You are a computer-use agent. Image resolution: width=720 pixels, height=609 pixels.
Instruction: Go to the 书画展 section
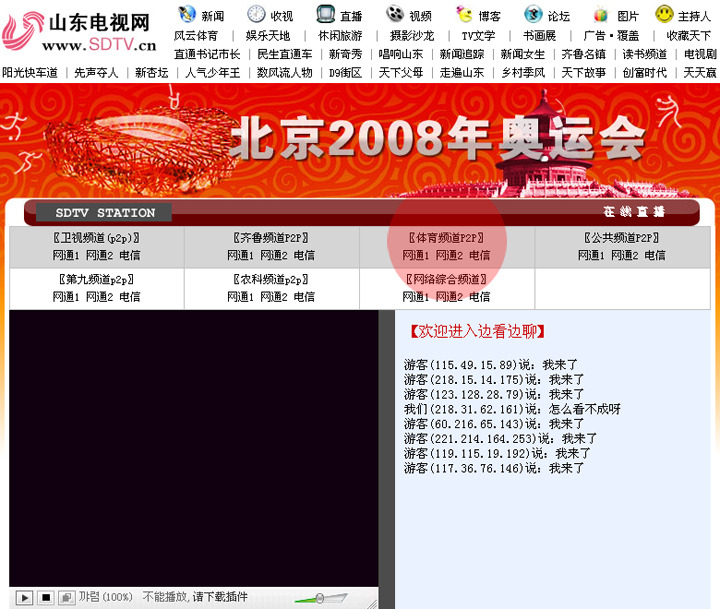tap(540, 36)
